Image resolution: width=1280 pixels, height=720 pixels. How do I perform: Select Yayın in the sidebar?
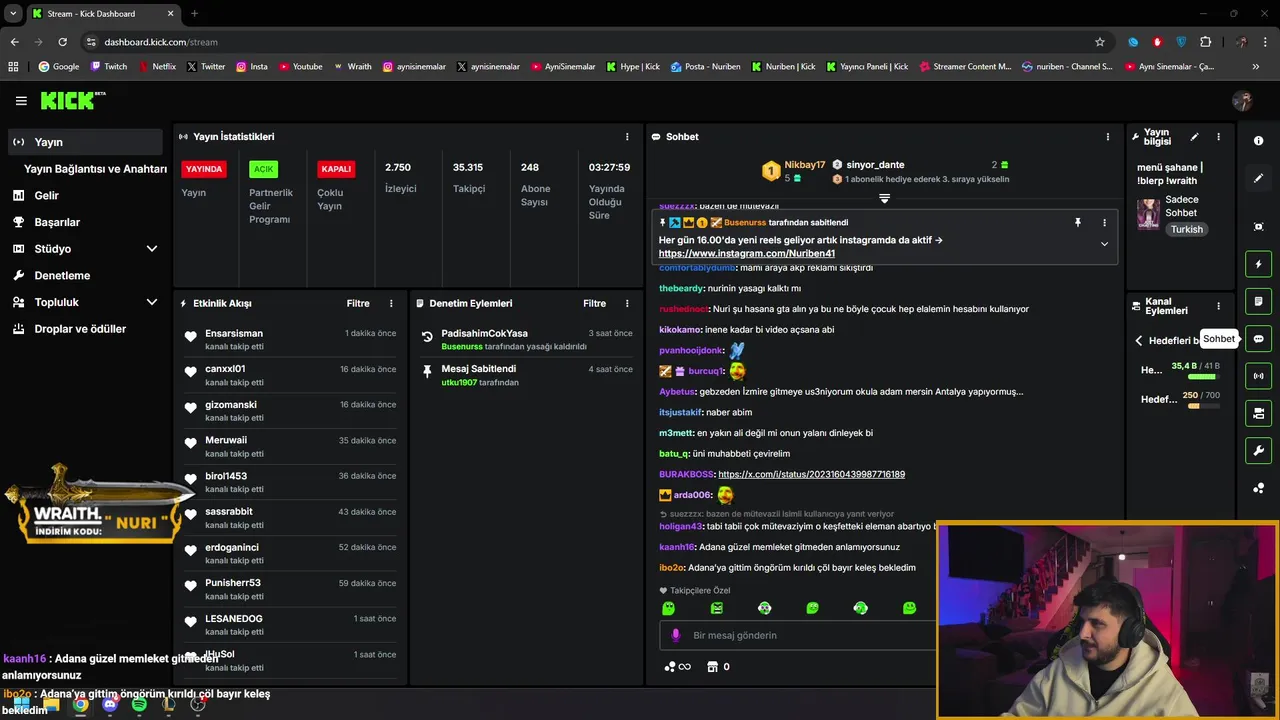[x=85, y=142]
